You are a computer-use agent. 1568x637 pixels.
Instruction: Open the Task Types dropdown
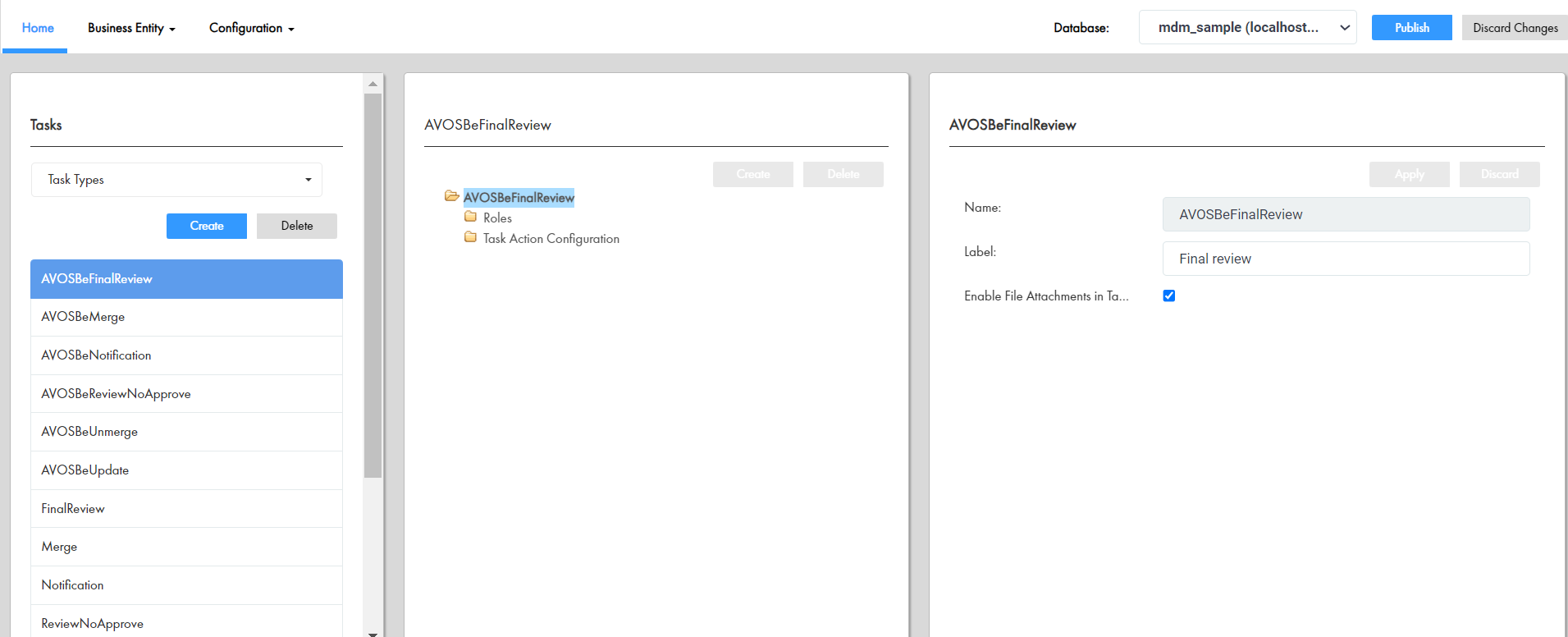tap(176, 180)
